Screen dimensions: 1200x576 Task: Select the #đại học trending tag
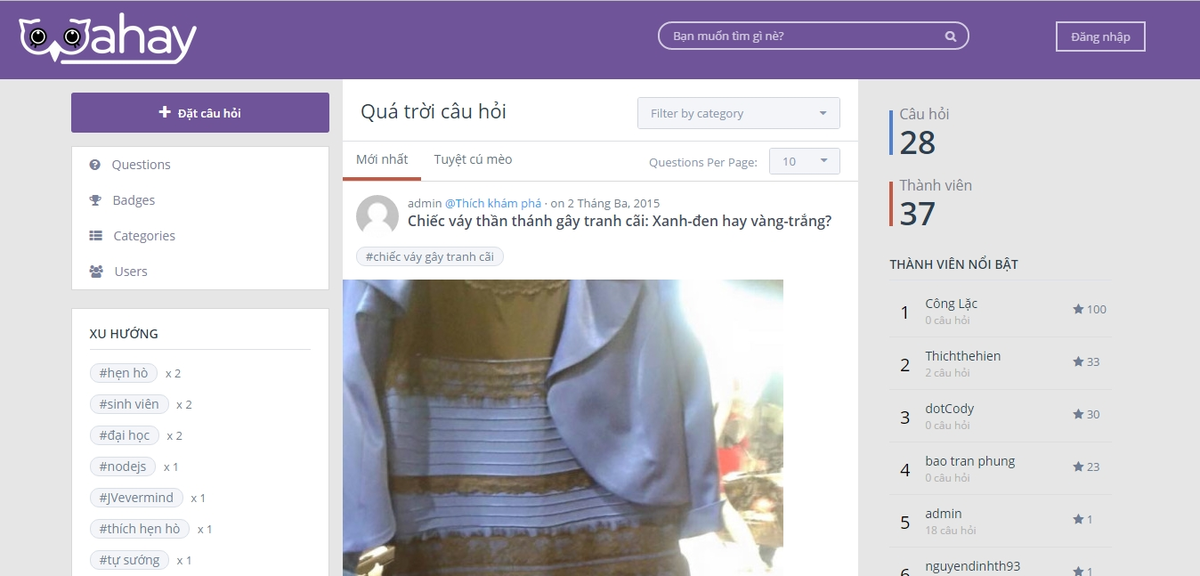point(124,435)
